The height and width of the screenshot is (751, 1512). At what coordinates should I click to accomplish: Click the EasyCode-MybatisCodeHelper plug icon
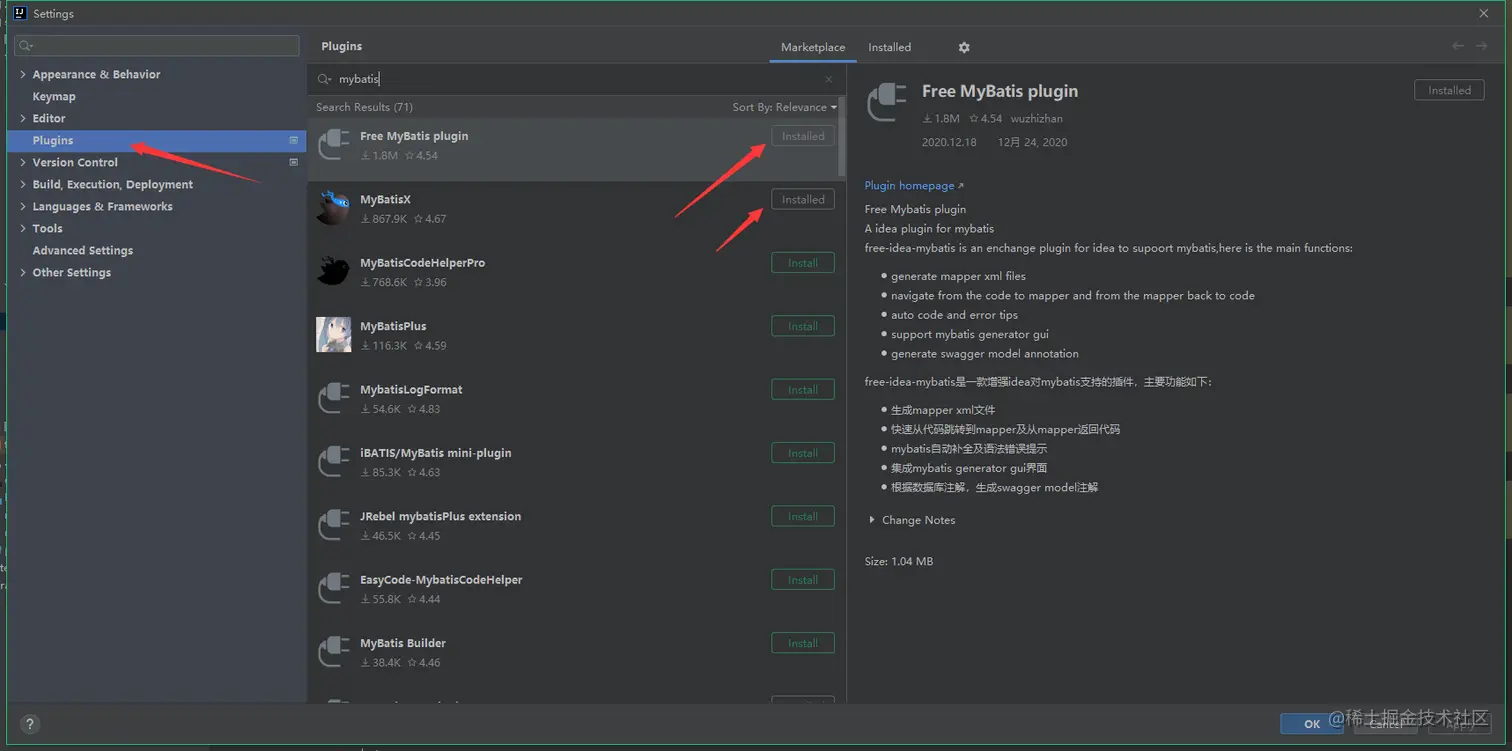coord(334,588)
